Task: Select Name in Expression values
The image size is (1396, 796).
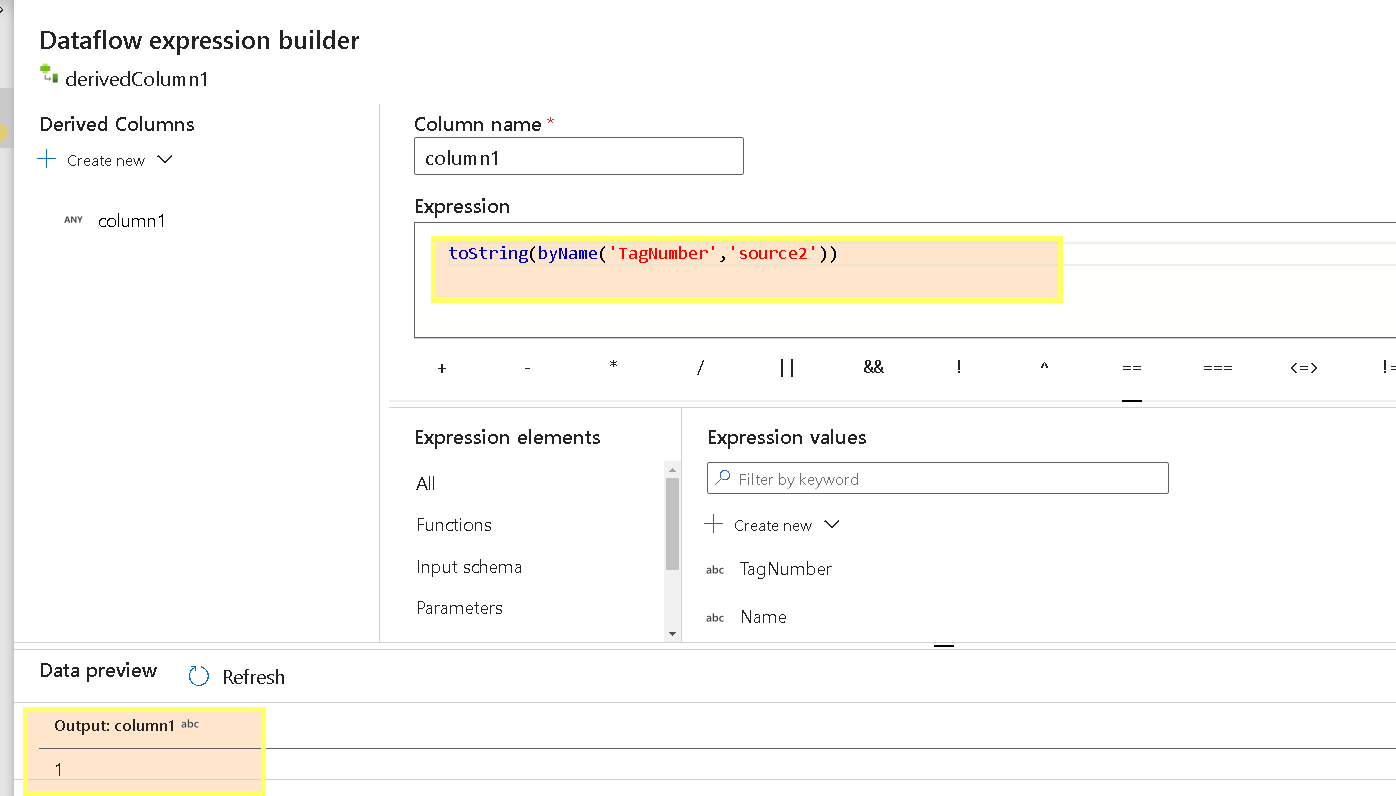Action: pos(764,617)
